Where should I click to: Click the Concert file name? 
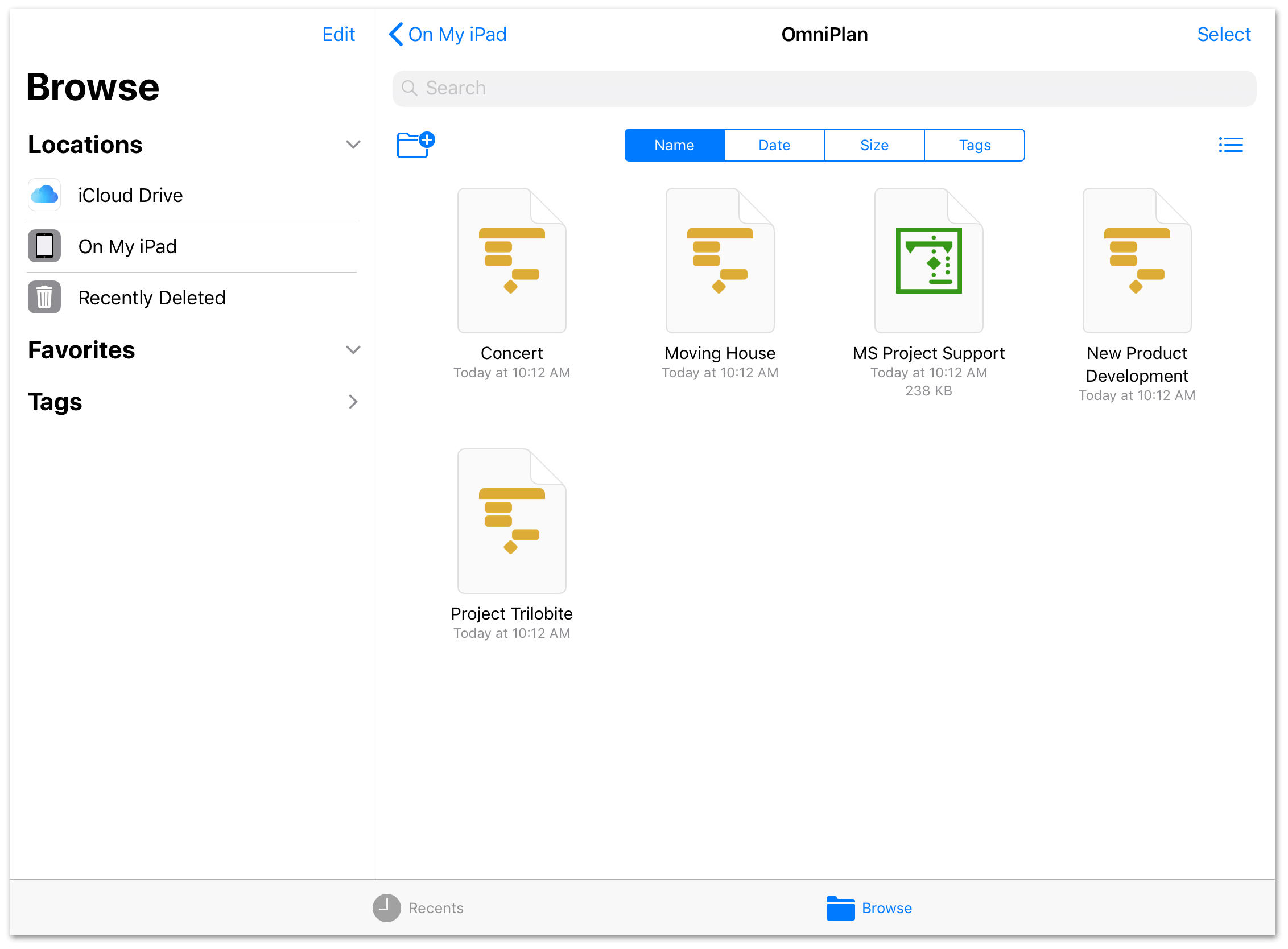pos(511,353)
